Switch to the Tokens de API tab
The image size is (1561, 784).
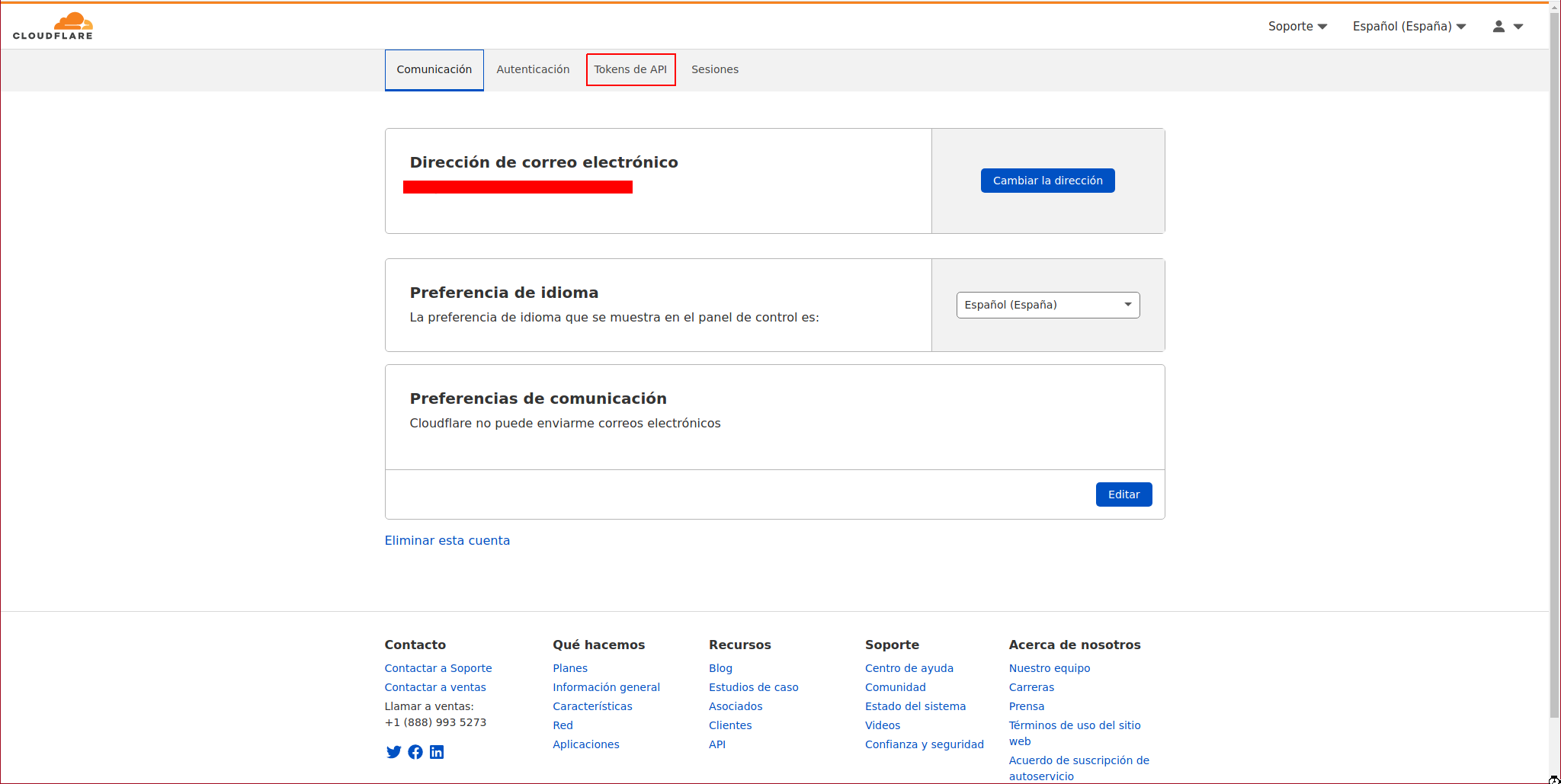630,69
